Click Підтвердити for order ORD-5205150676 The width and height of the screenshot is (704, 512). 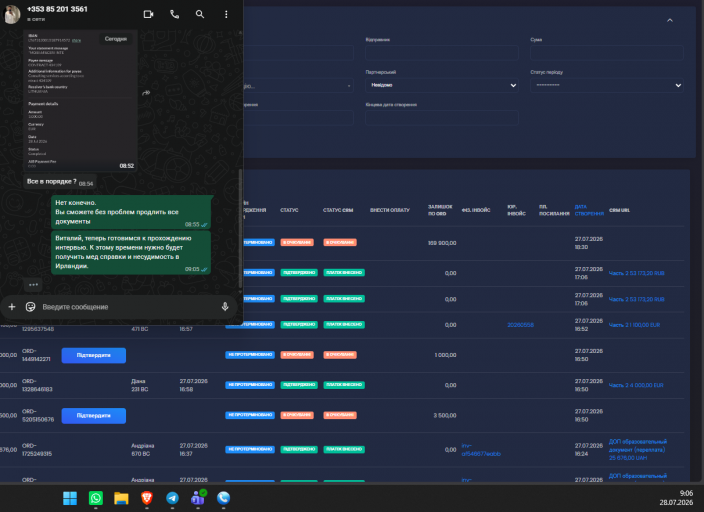pos(94,415)
